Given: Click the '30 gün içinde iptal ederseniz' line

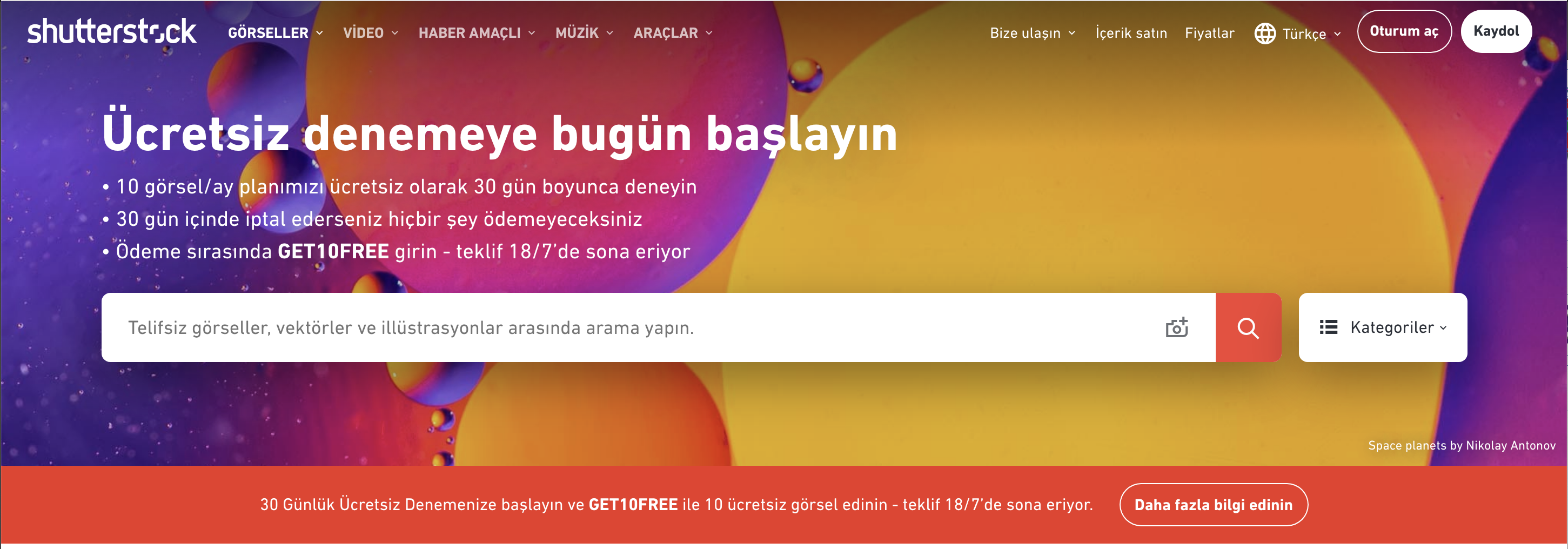Looking at the screenshot, I should [x=372, y=218].
